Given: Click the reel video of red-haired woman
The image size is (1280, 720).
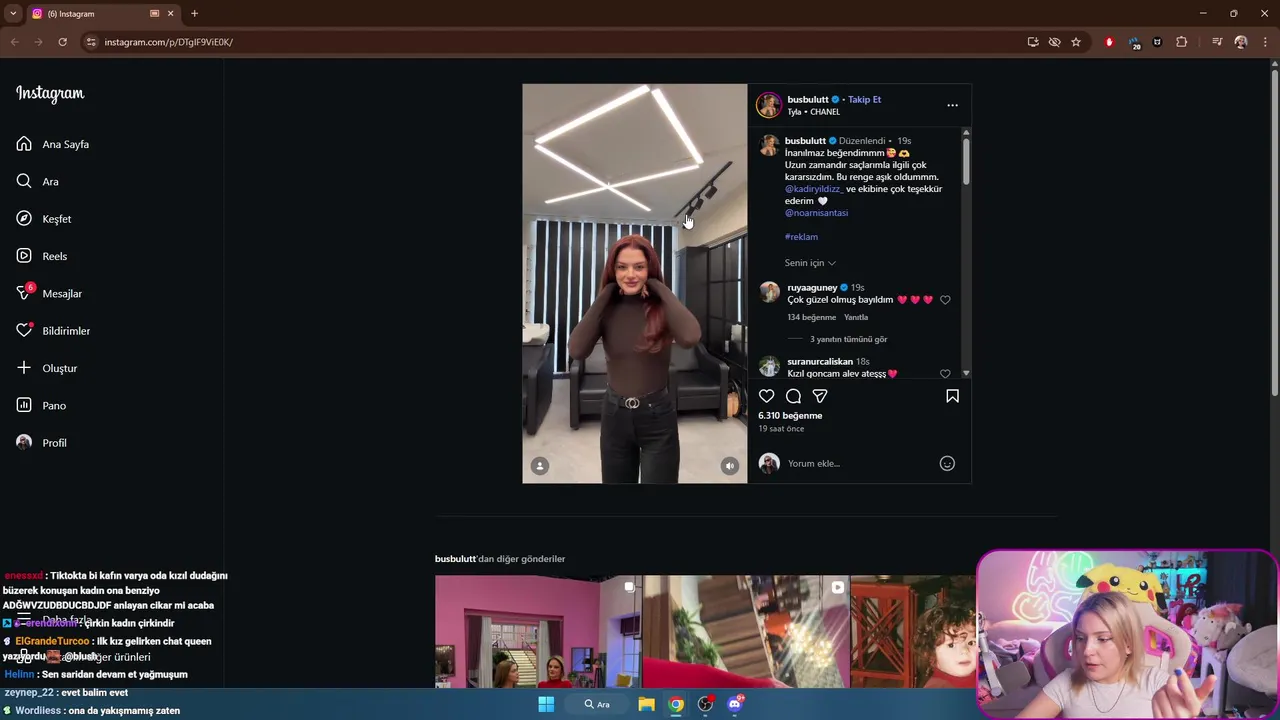Looking at the screenshot, I should point(634,283).
